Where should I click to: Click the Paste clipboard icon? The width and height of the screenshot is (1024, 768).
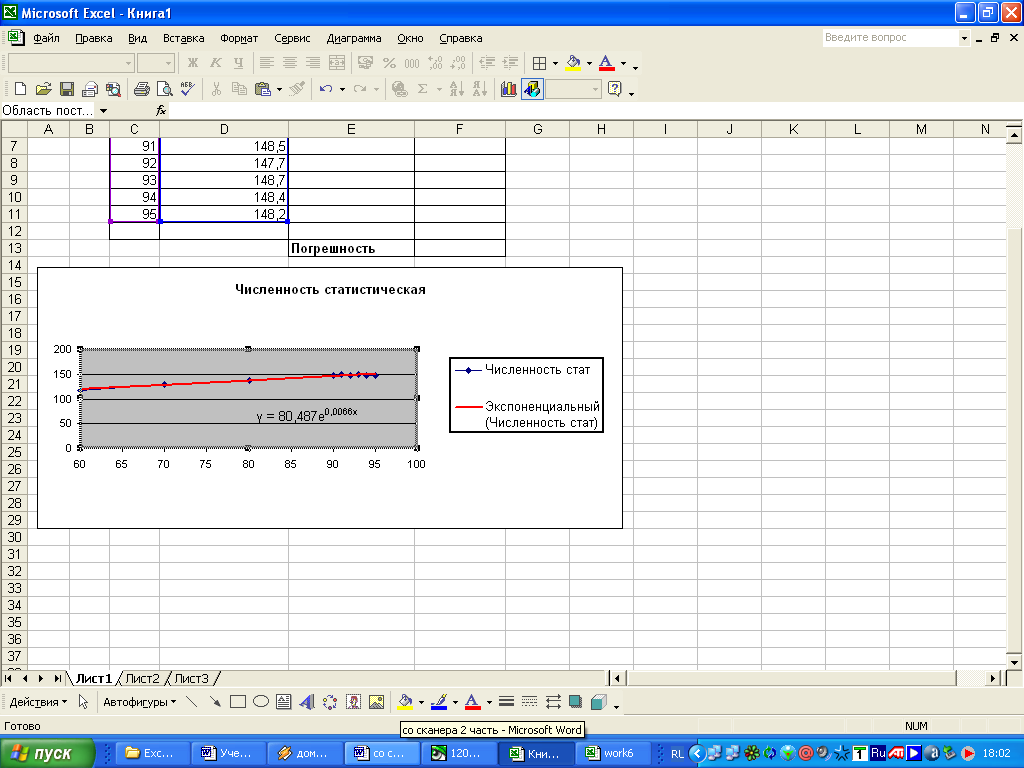263,89
